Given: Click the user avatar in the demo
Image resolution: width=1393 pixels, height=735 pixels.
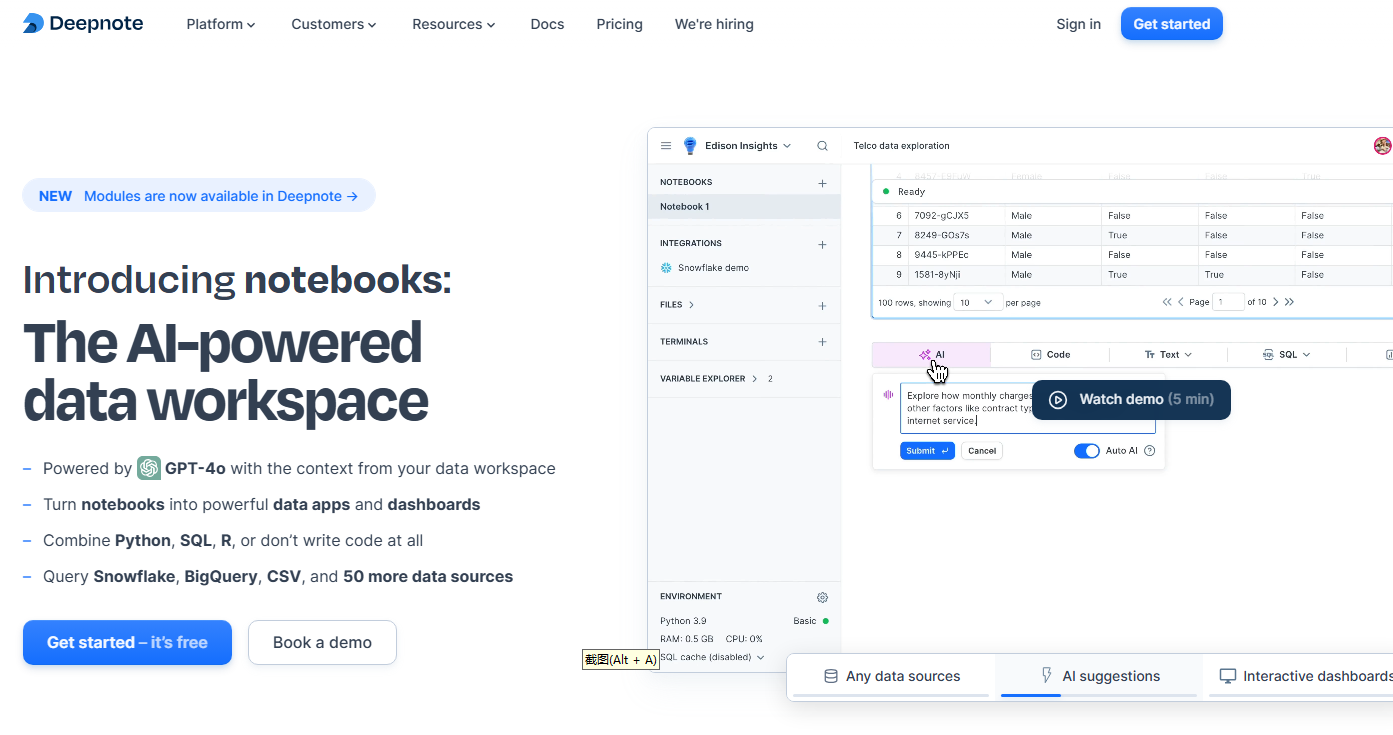Looking at the screenshot, I should 1383,146.
